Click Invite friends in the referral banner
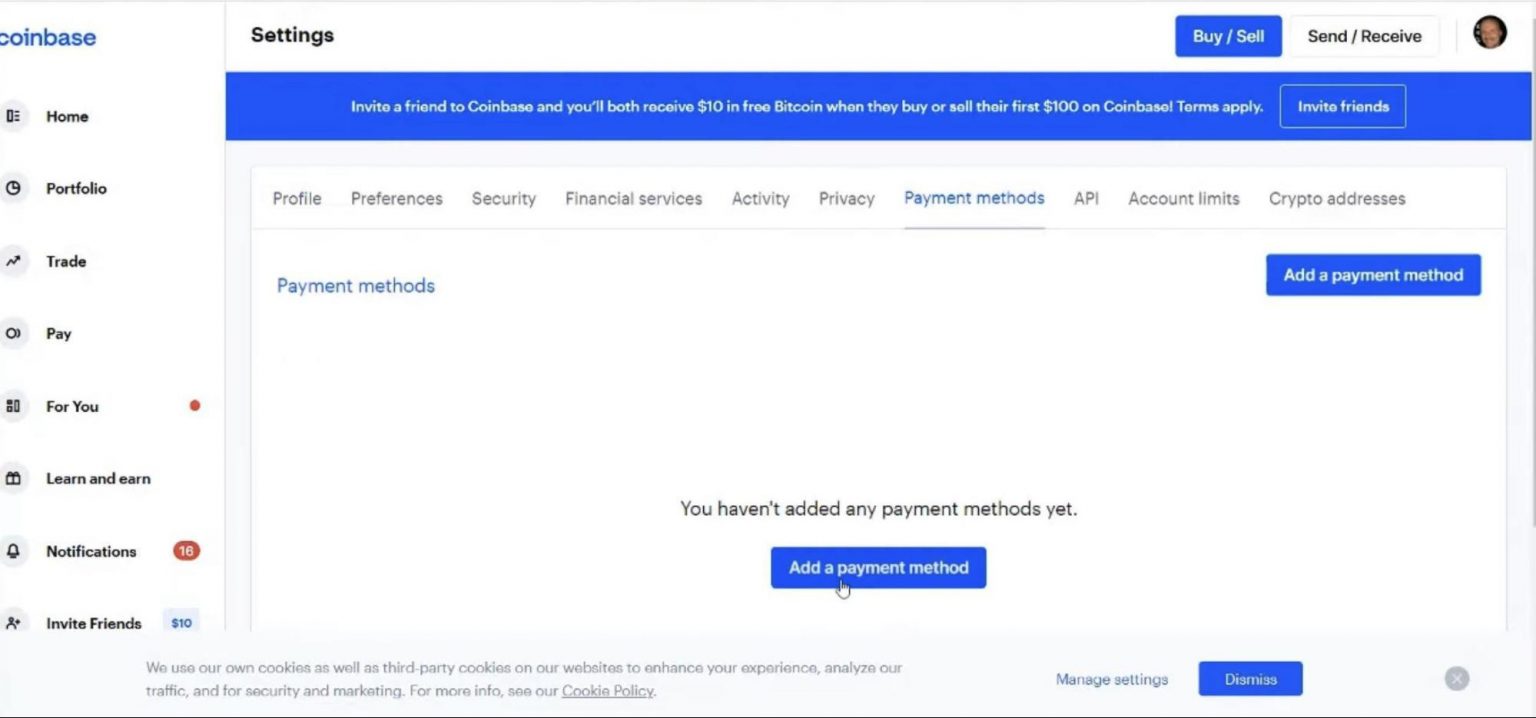 [1343, 106]
